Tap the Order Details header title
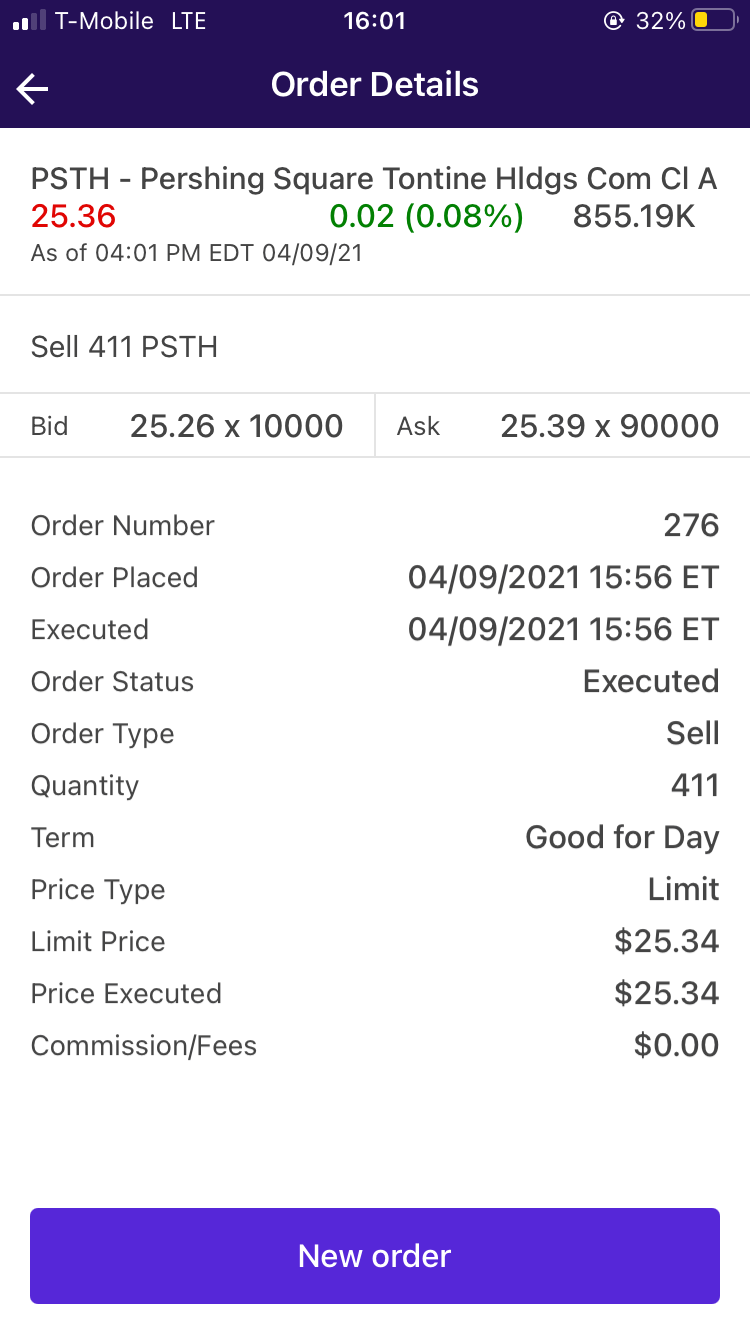This screenshot has height=1334, width=750. click(374, 85)
